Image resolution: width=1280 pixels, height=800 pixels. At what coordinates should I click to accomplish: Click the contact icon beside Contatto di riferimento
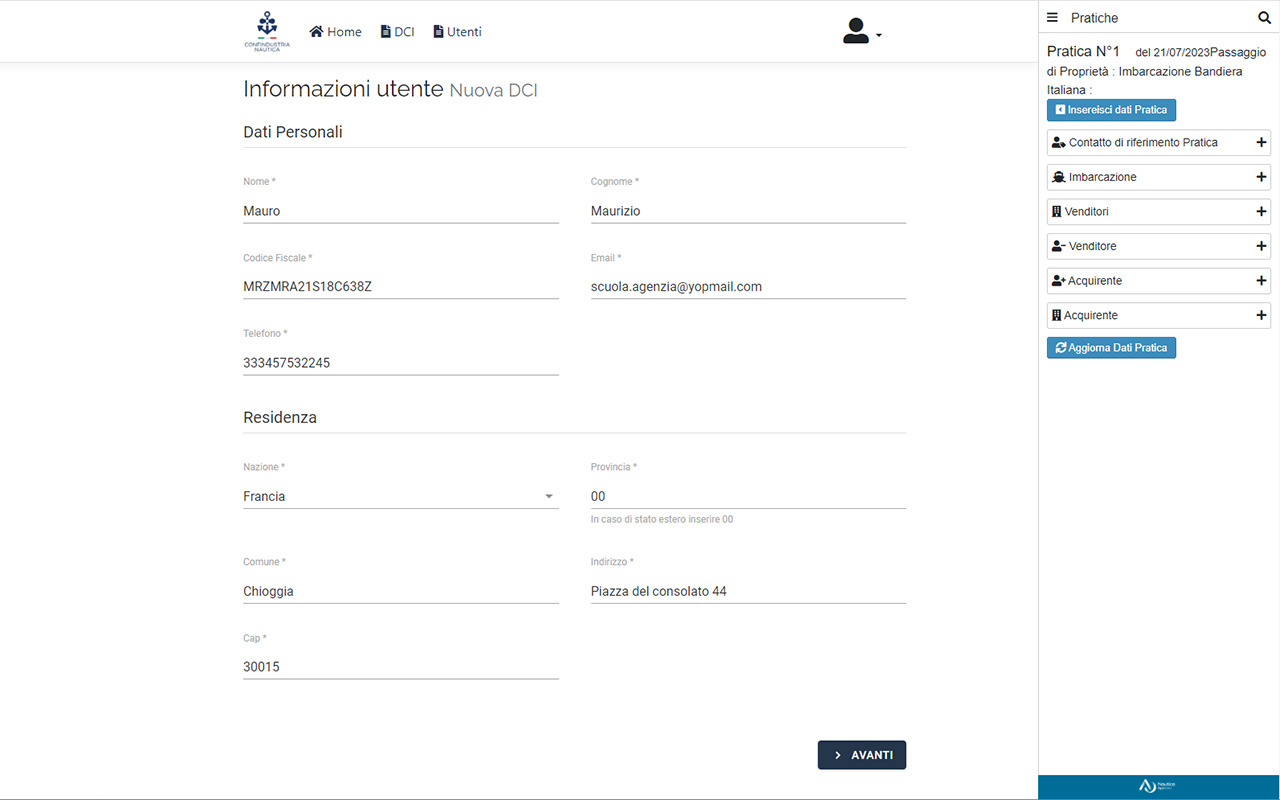1059,143
